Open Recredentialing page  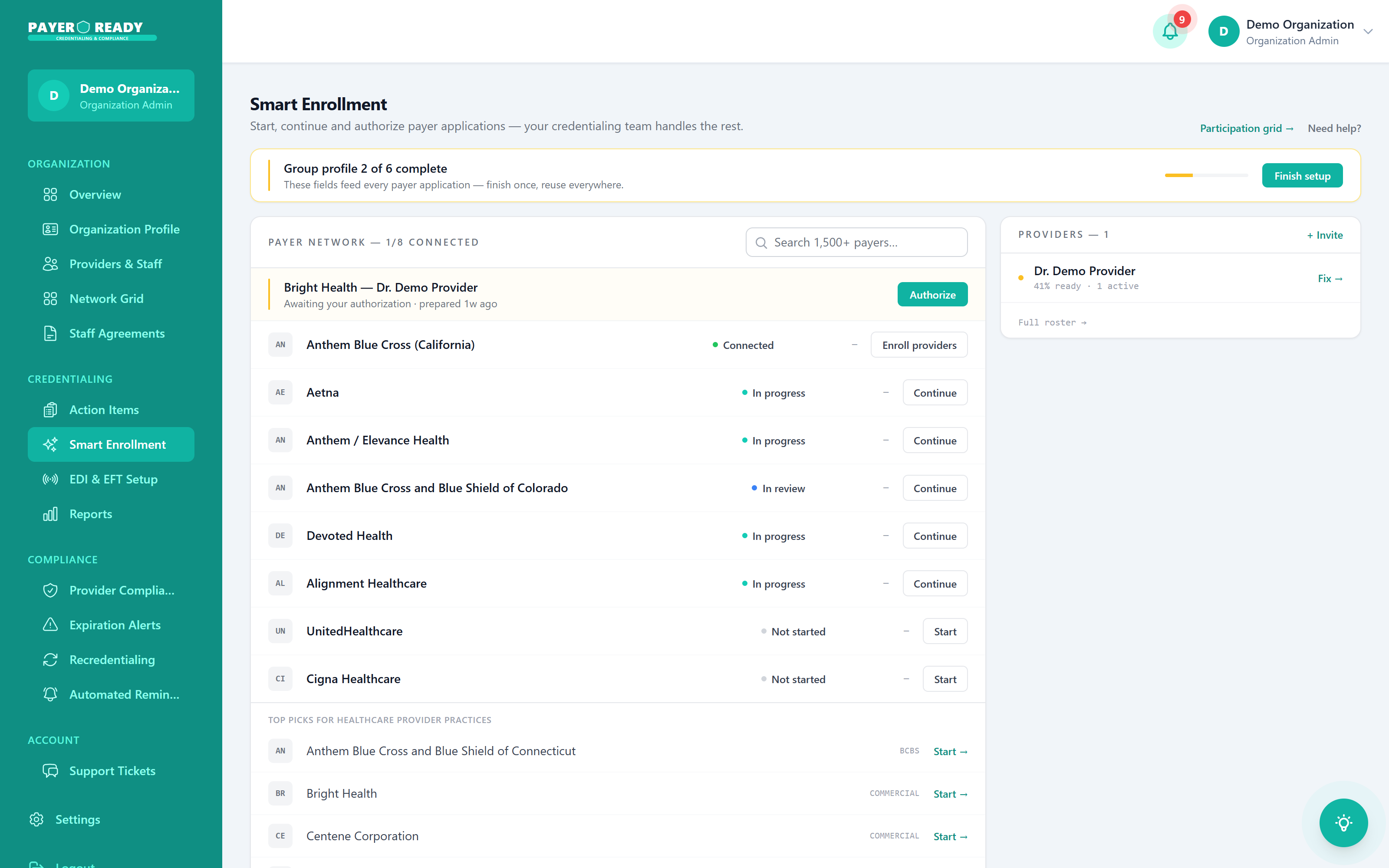(x=111, y=660)
